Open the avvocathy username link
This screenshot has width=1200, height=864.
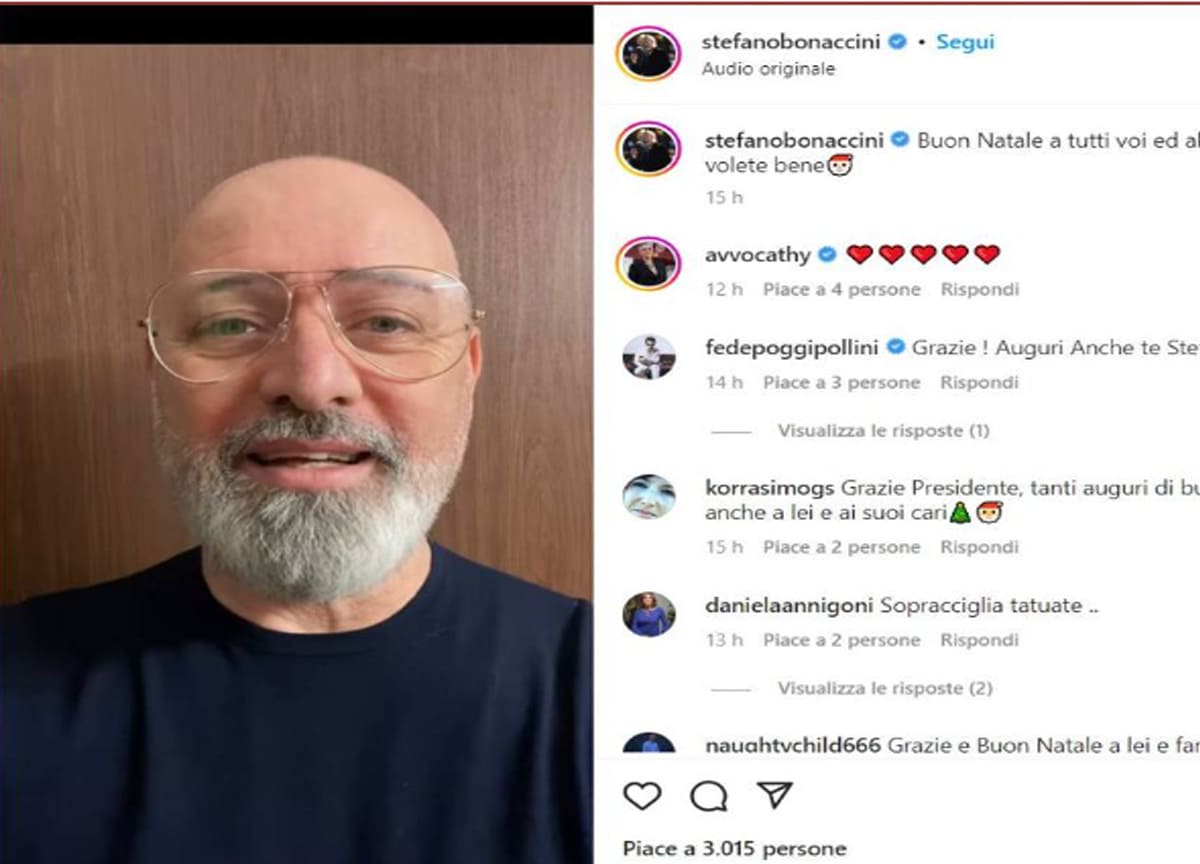coord(757,255)
